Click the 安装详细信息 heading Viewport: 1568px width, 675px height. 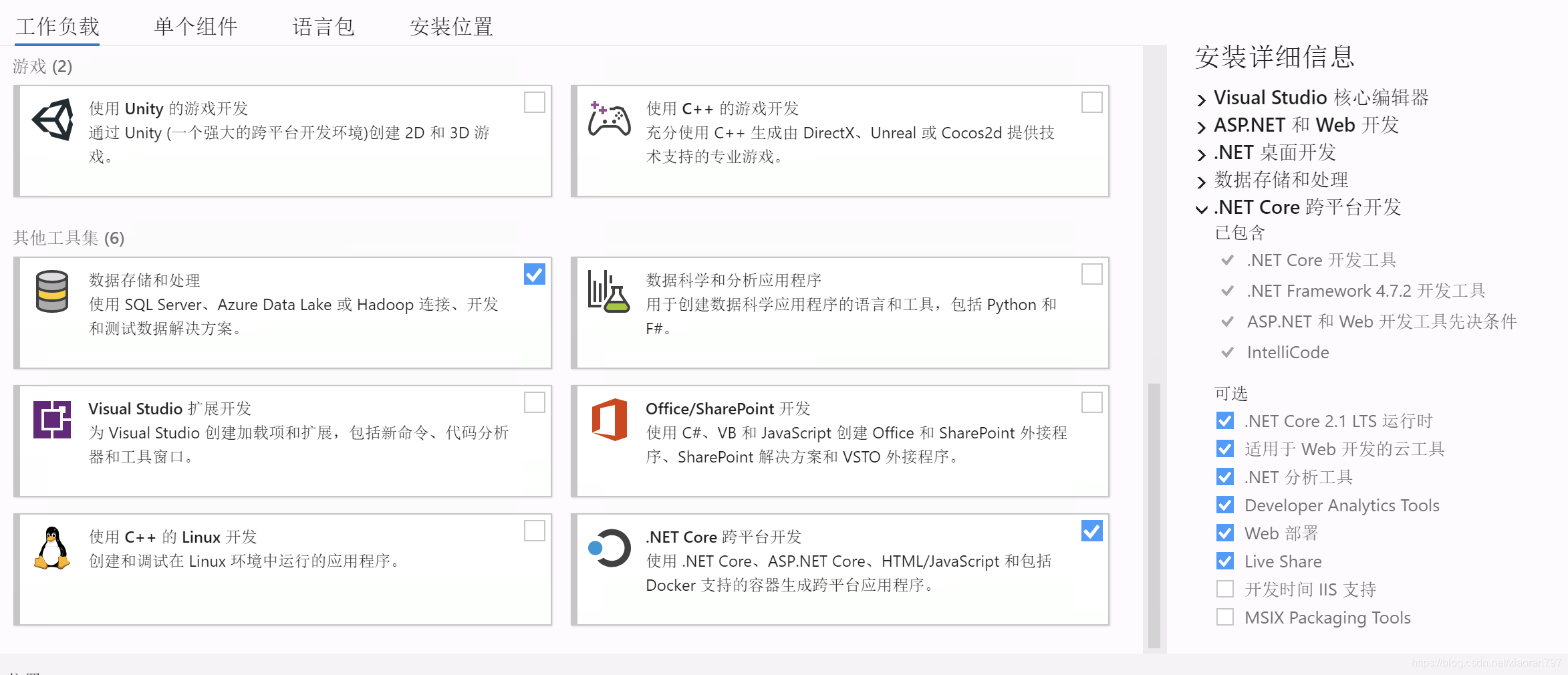click(x=1275, y=57)
